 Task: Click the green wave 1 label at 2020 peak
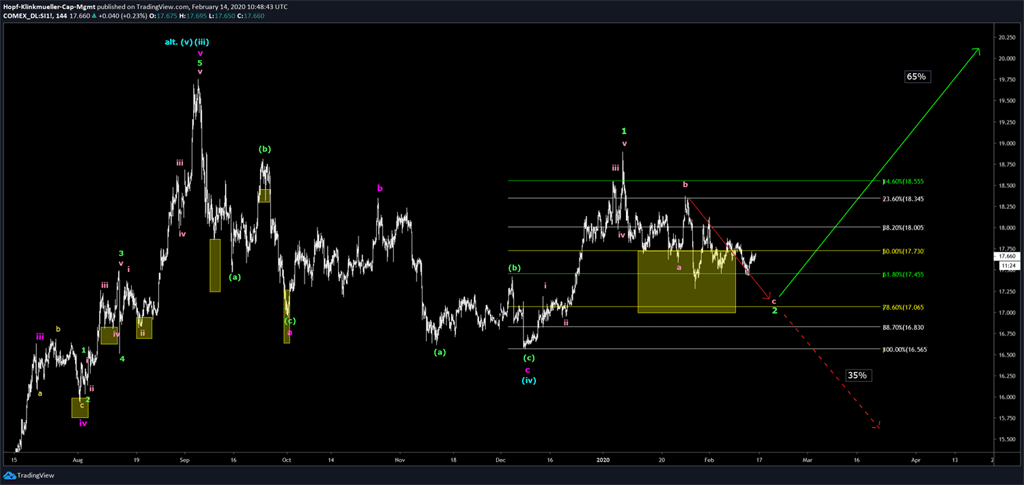624,131
